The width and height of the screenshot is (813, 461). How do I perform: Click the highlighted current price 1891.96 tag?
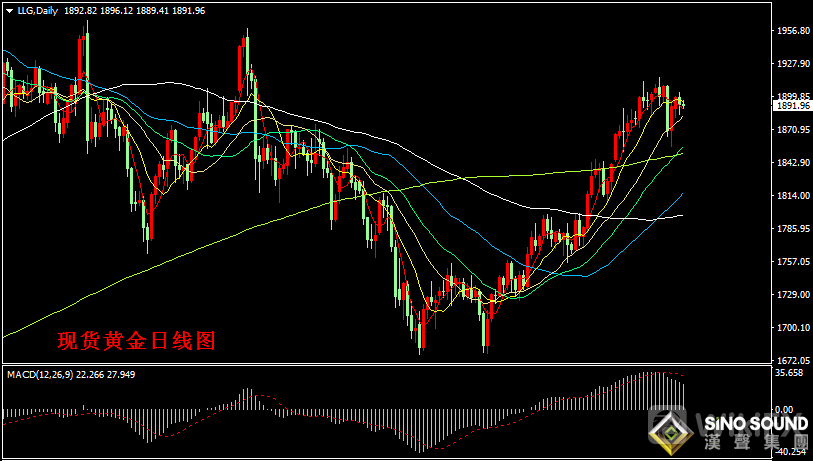click(x=792, y=105)
